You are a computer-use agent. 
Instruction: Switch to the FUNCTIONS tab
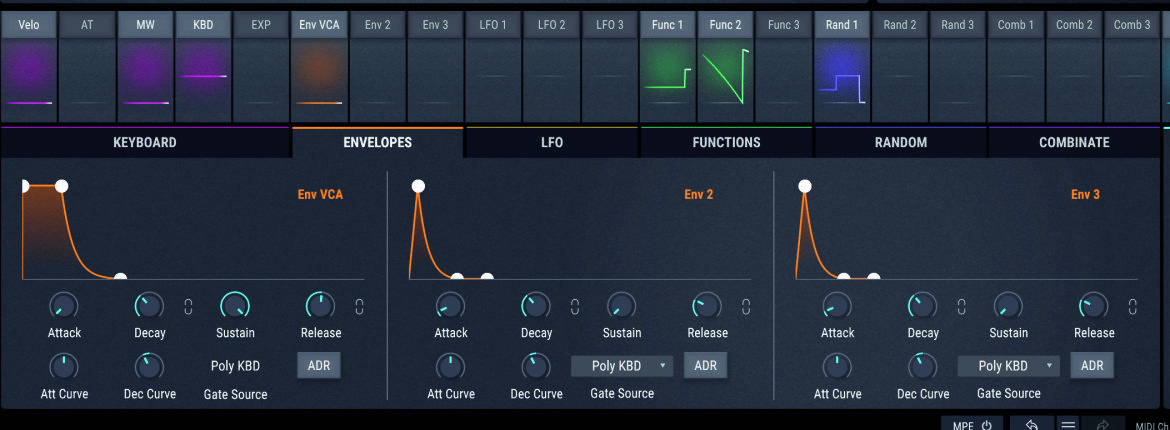[x=726, y=142]
